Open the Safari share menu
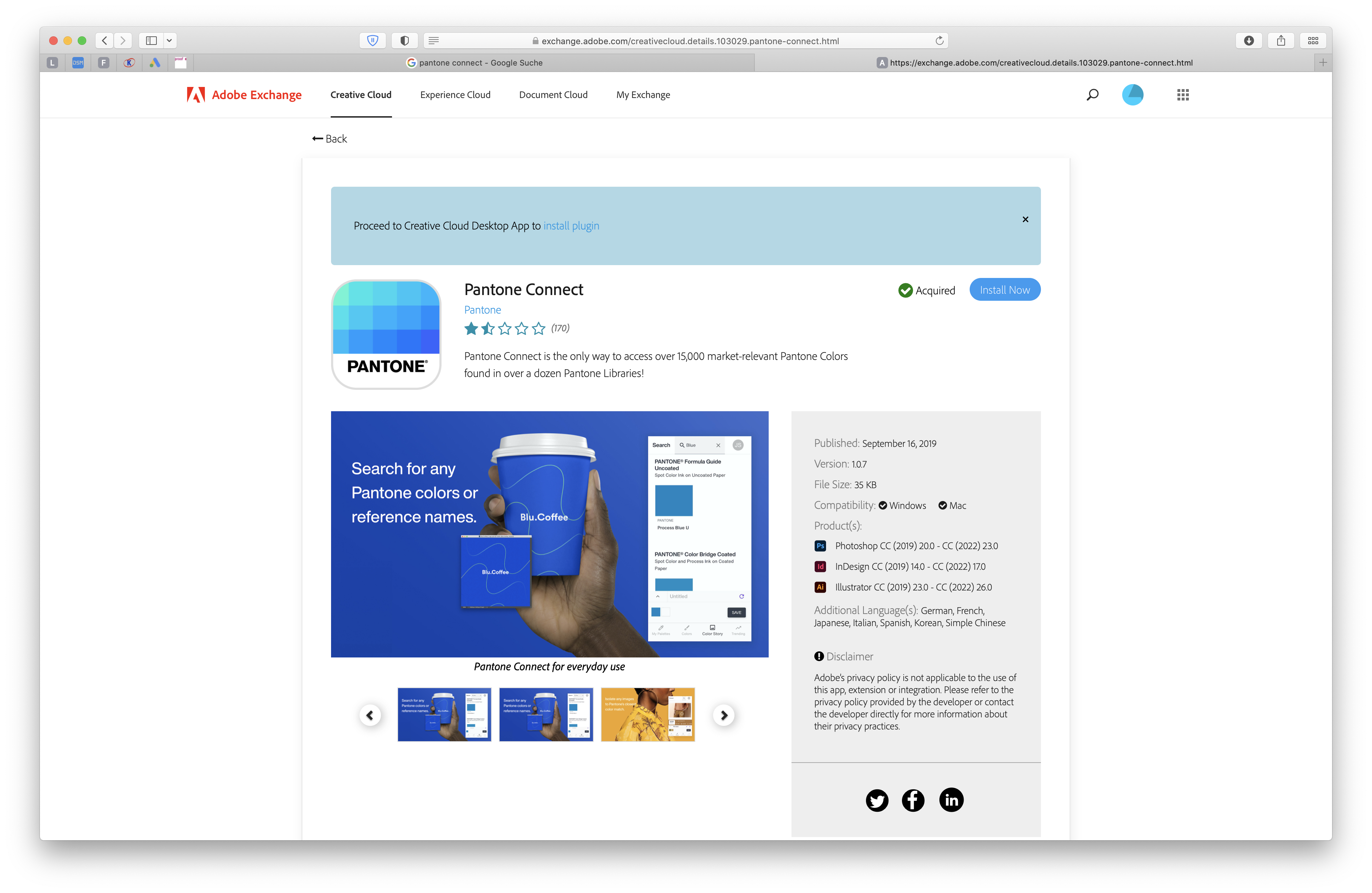The image size is (1372, 893). pos(1281,40)
